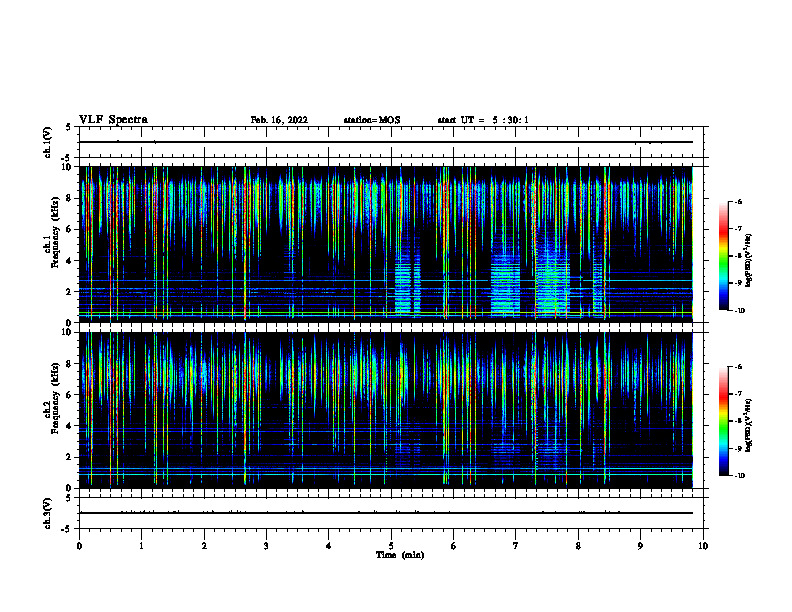792x612 pixels.
Task: Click time axis tick label "8"
Action: click(x=578, y=546)
